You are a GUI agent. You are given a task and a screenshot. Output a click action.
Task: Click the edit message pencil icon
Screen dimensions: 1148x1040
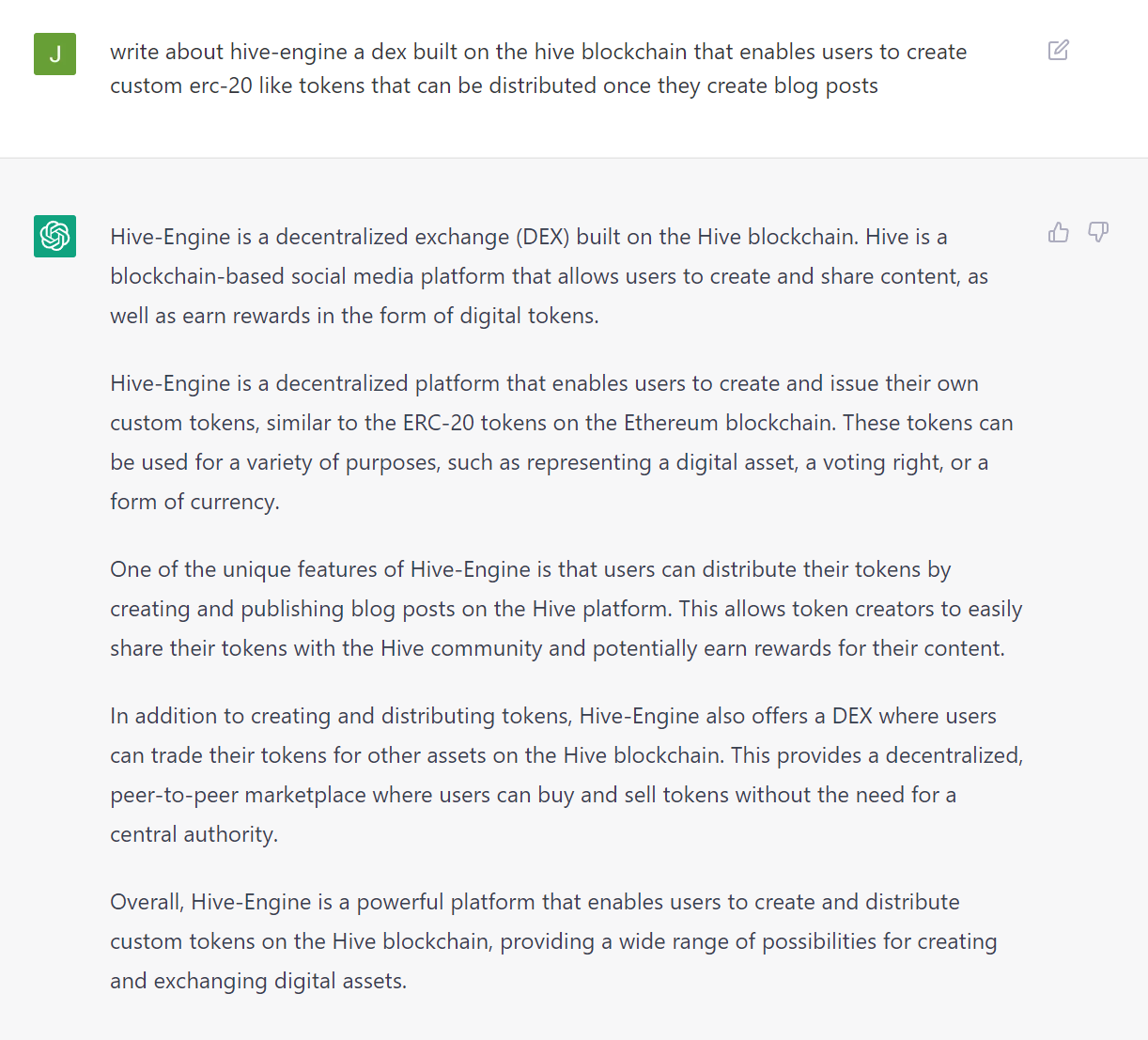[x=1059, y=50]
